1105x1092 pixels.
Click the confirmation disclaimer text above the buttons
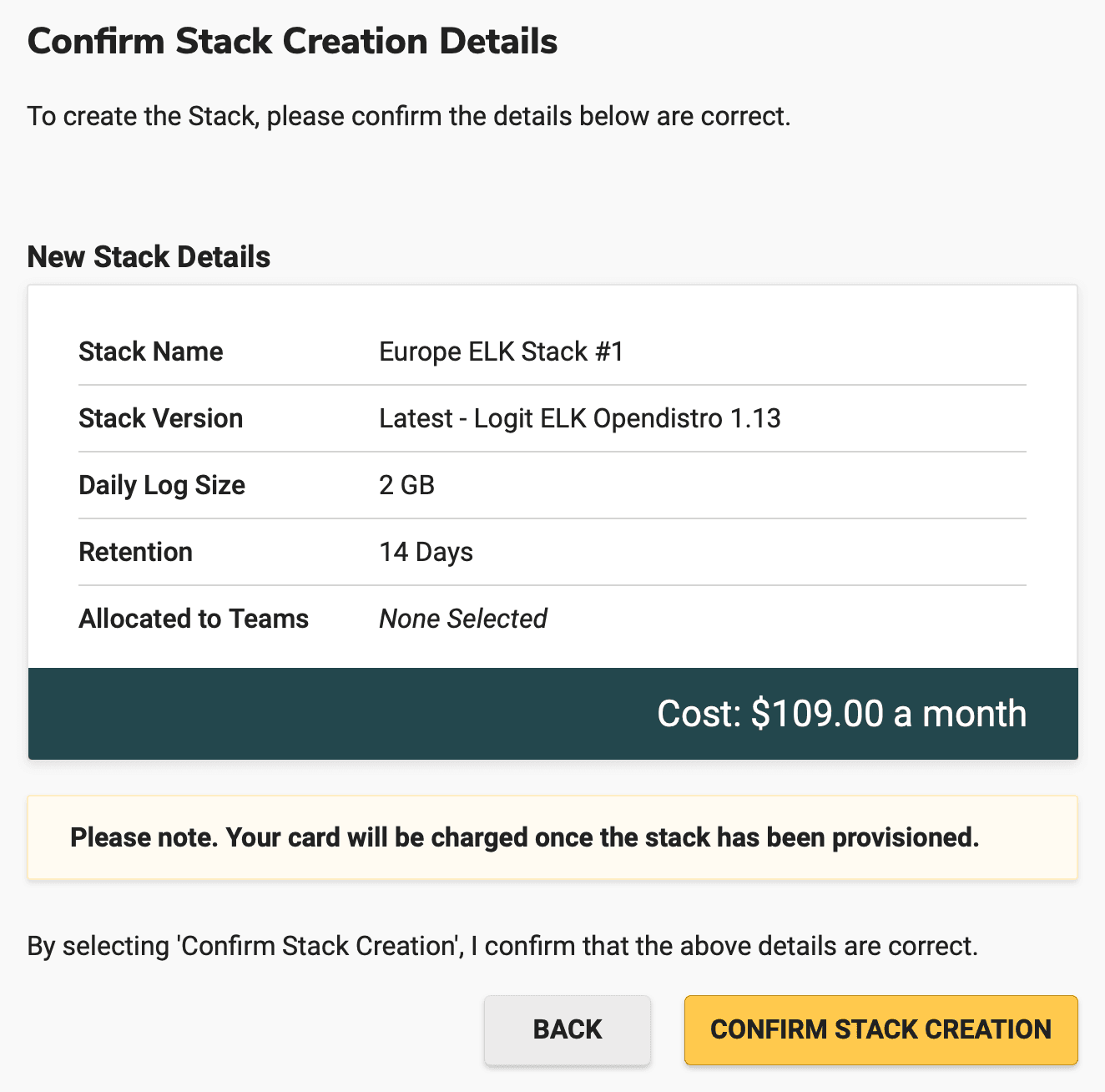pos(502,945)
